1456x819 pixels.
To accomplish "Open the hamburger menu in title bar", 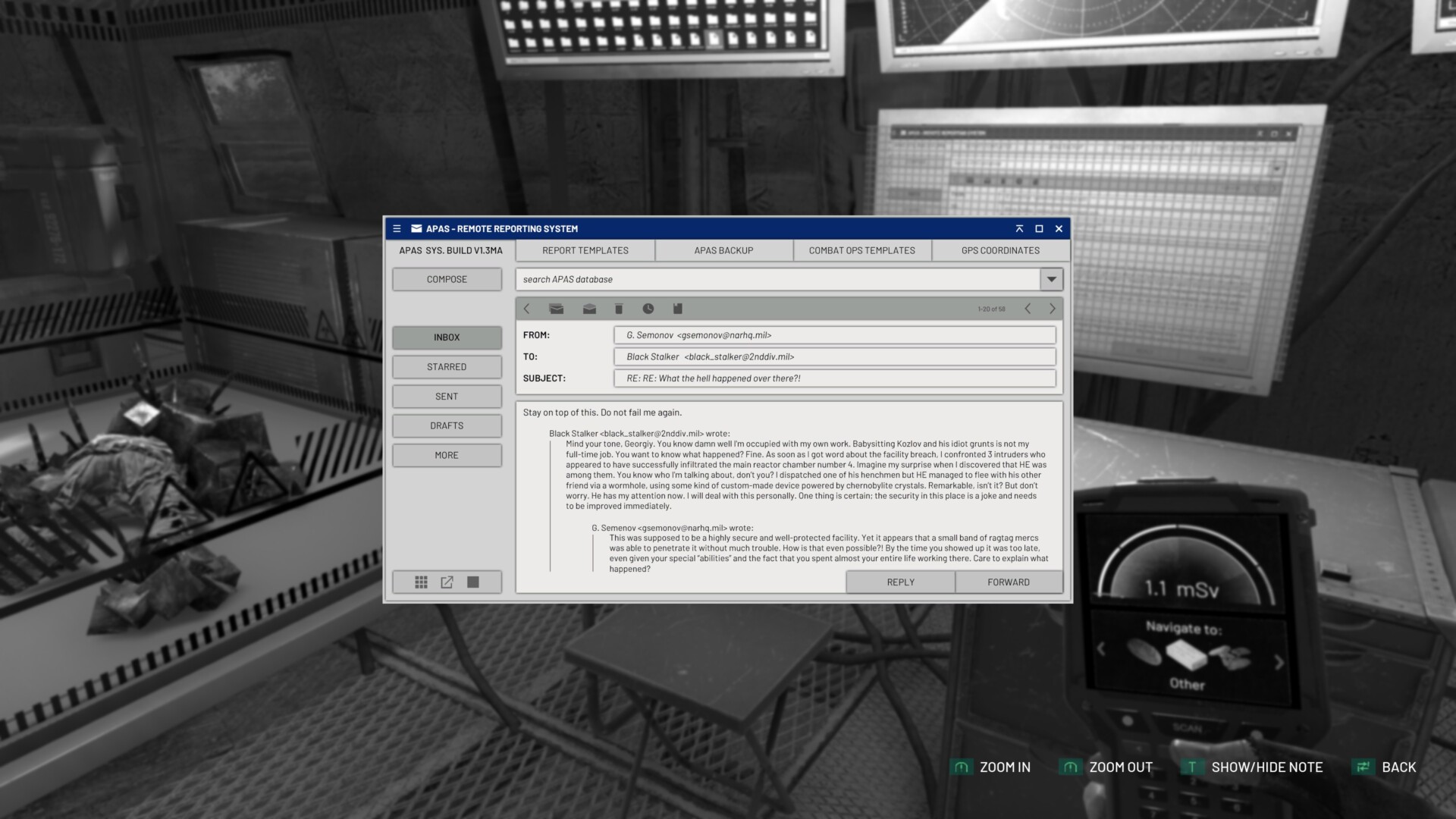I will [x=397, y=228].
